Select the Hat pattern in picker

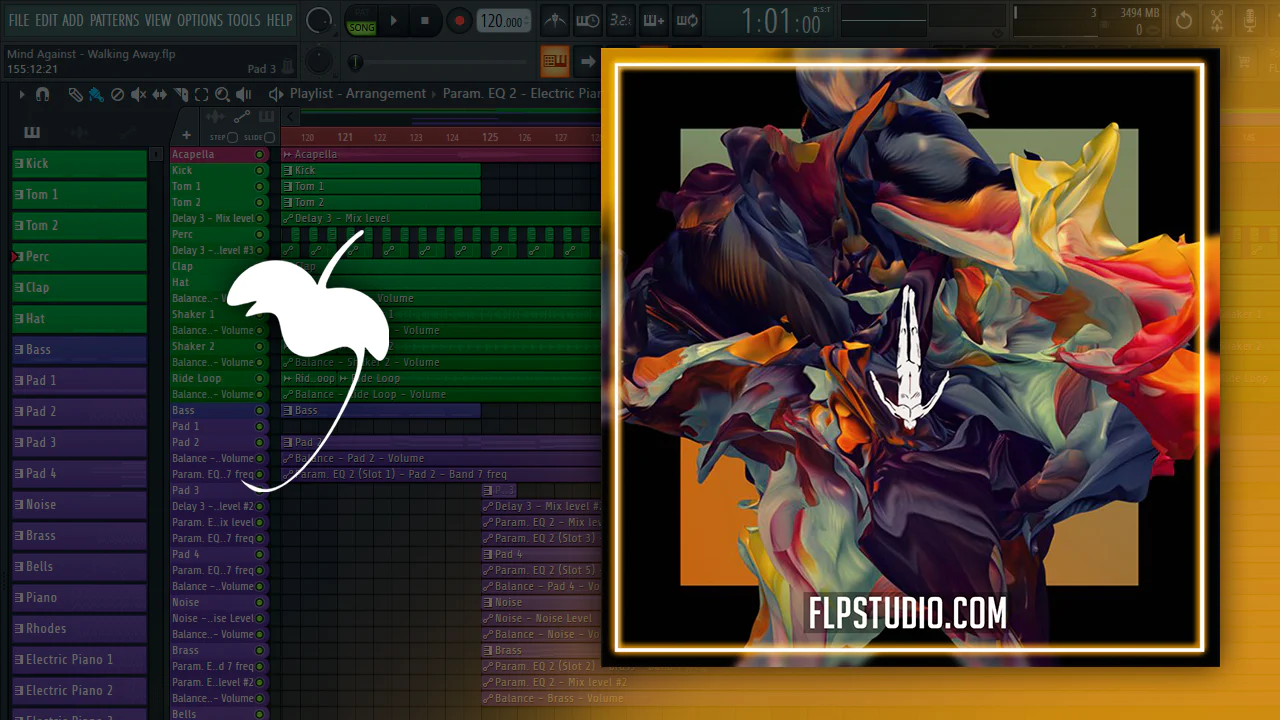pos(79,319)
